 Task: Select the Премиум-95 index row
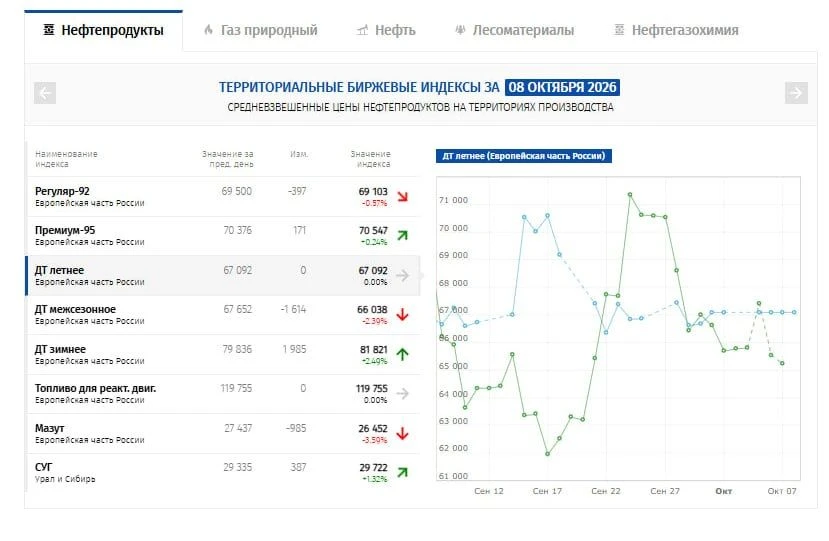click(x=224, y=236)
